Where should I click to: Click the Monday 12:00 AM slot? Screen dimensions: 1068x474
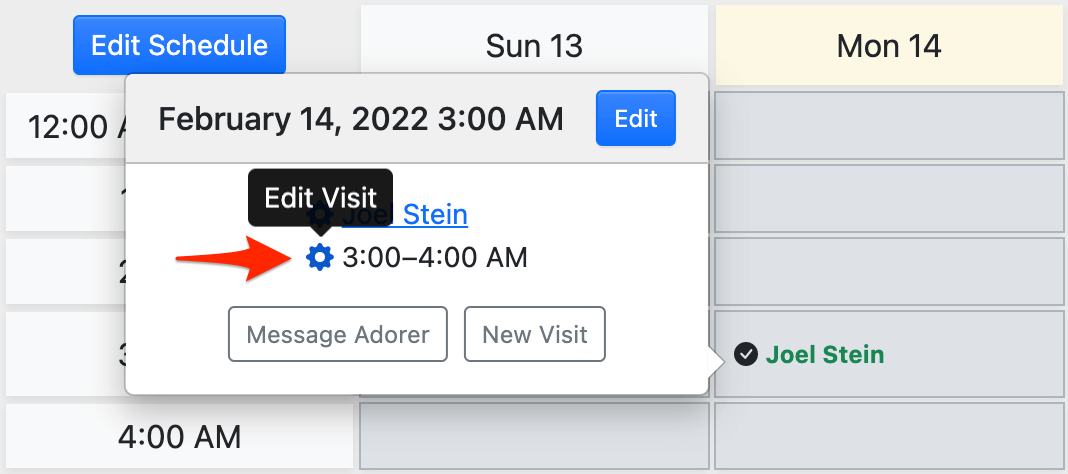click(x=889, y=125)
